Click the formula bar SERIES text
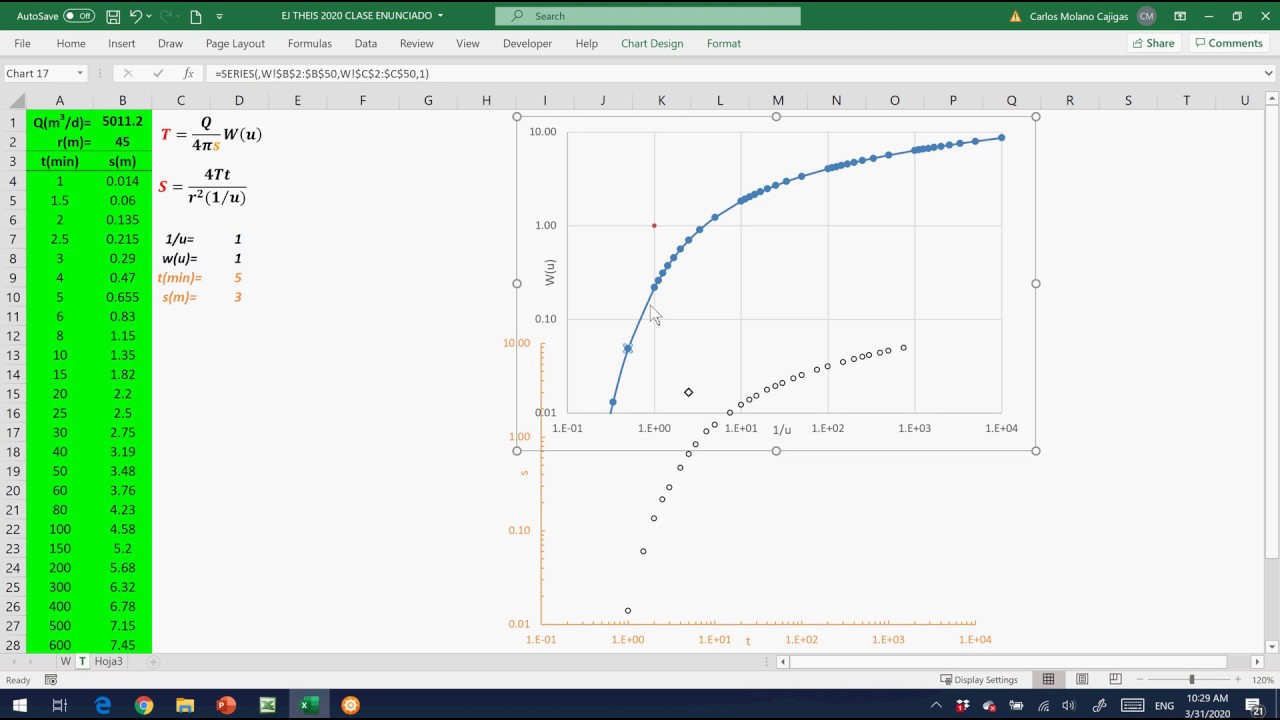The height and width of the screenshot is (720, 1280). coord(322,73)
